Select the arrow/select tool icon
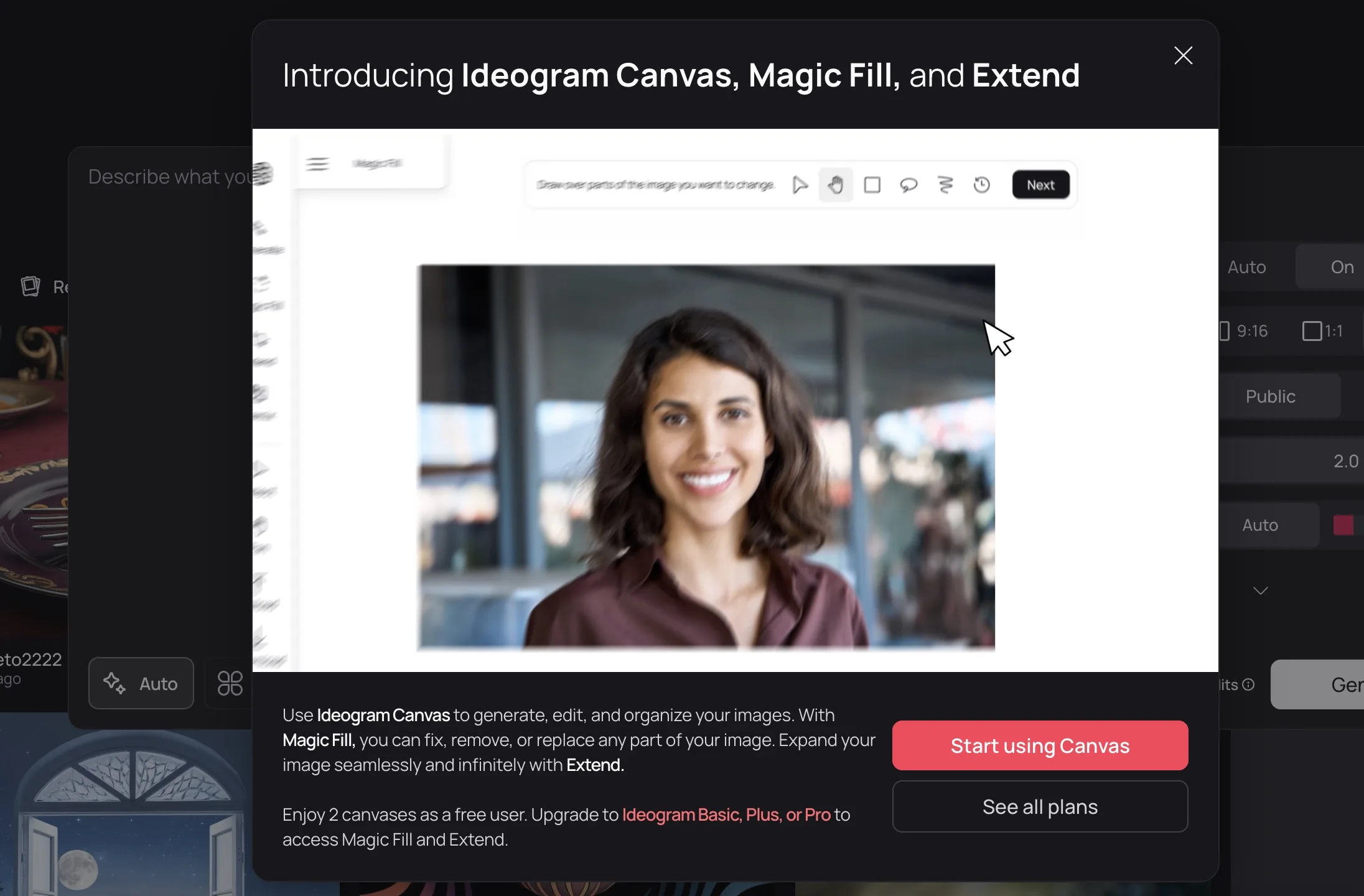The image size is (1364, 896). (x=800, y=184)
